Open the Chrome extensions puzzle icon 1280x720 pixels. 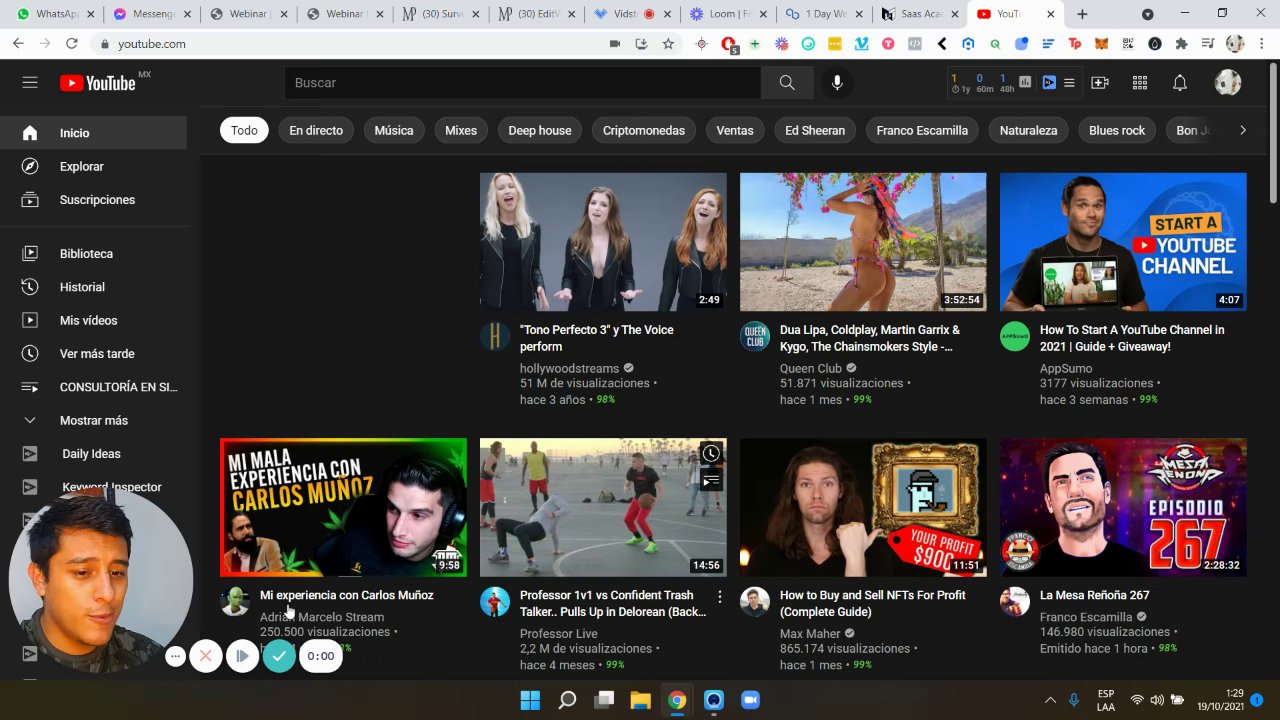pyautogui.click(x=1181, y=44)
